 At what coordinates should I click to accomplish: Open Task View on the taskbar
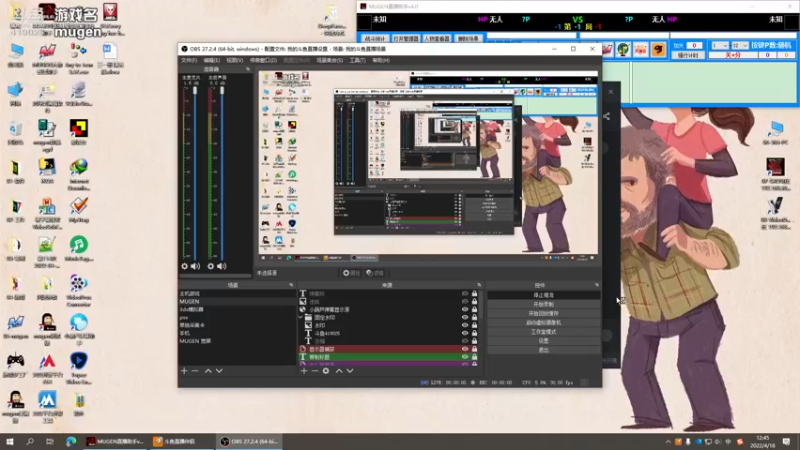point(49,441)
